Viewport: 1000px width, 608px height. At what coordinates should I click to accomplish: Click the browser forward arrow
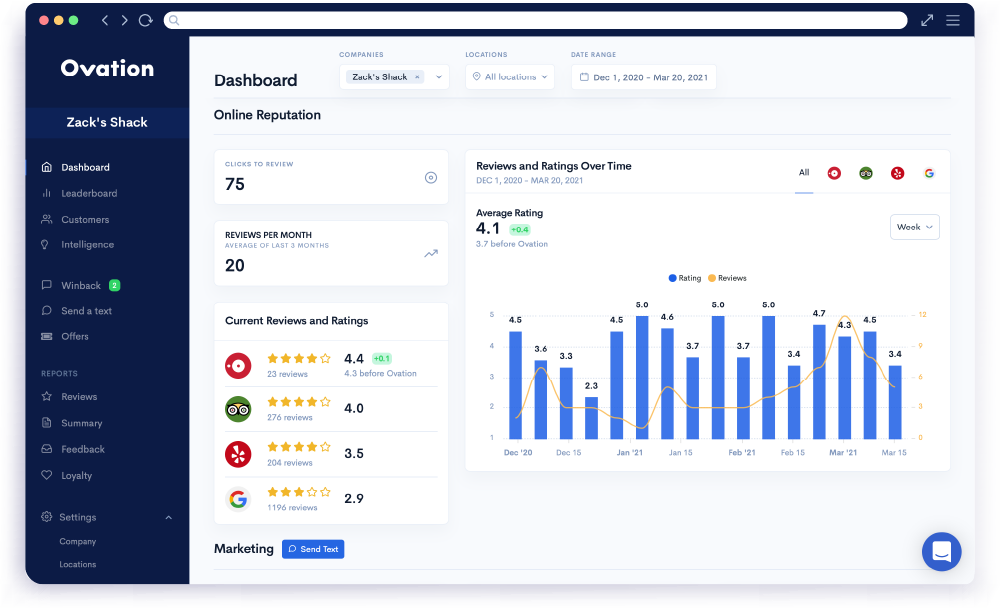(124, 20)
